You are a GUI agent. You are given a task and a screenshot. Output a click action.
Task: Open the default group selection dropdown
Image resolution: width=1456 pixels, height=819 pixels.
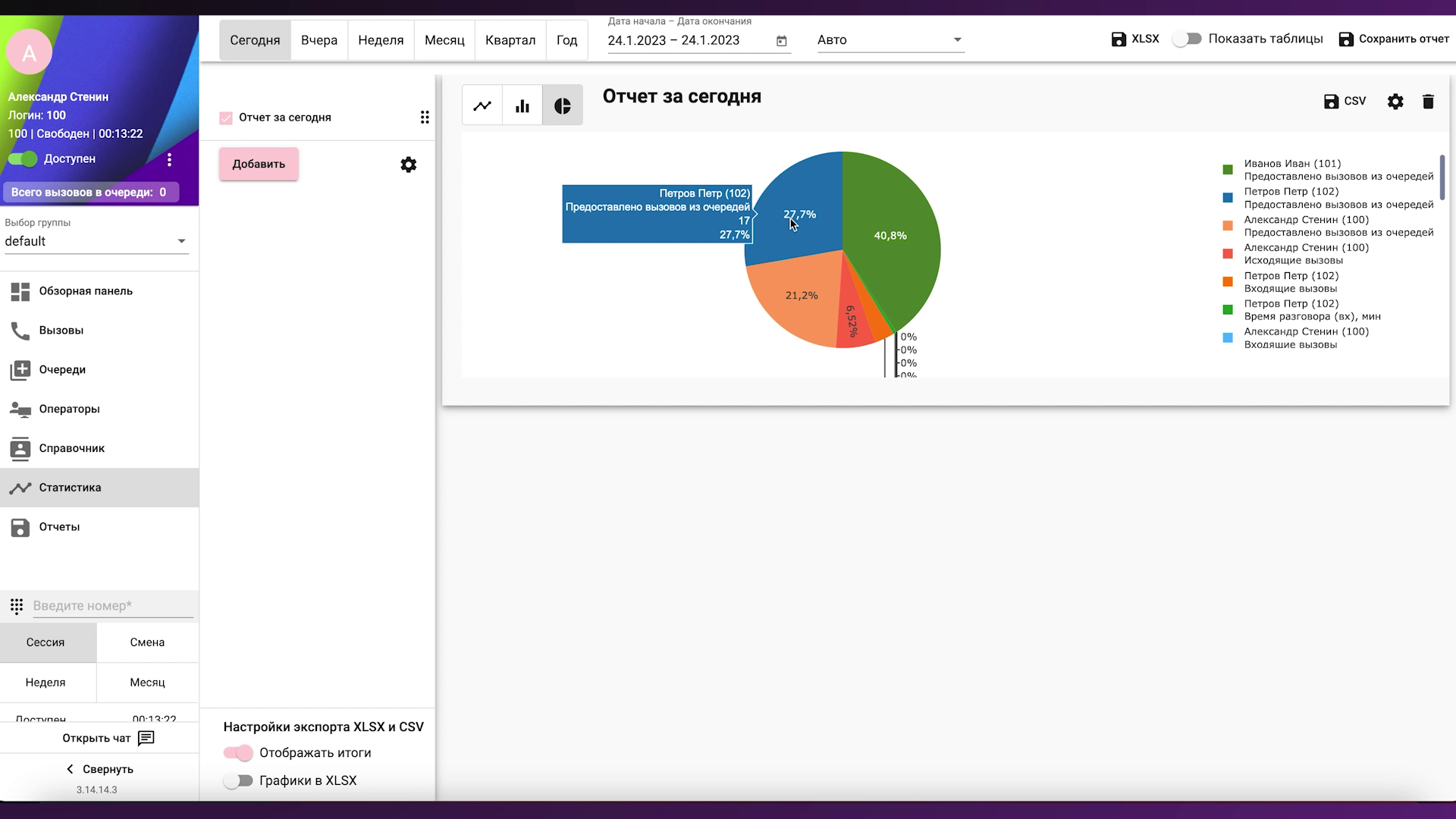pos(96,241)
